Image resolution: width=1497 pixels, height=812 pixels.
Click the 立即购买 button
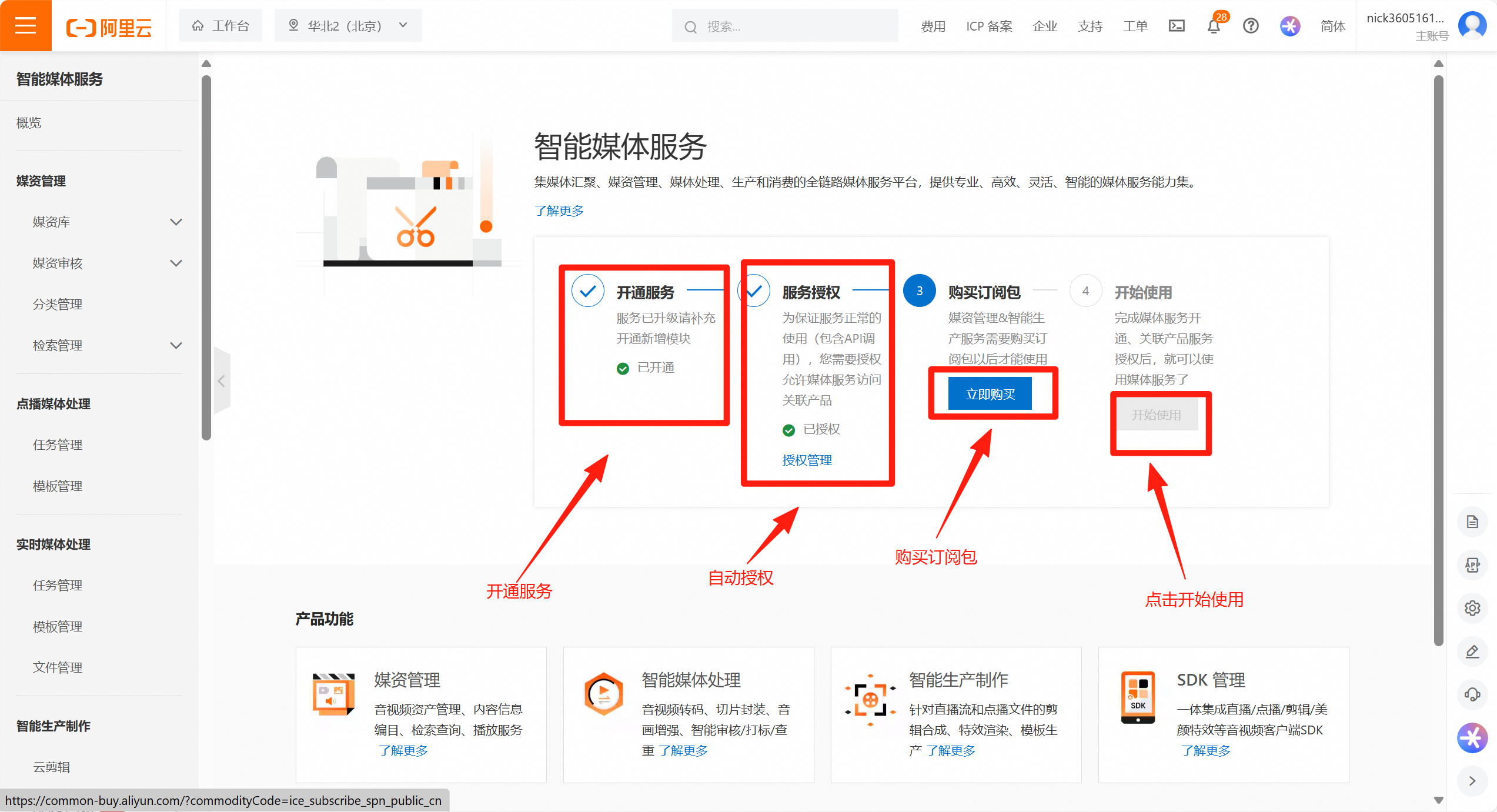coord(990,394)
